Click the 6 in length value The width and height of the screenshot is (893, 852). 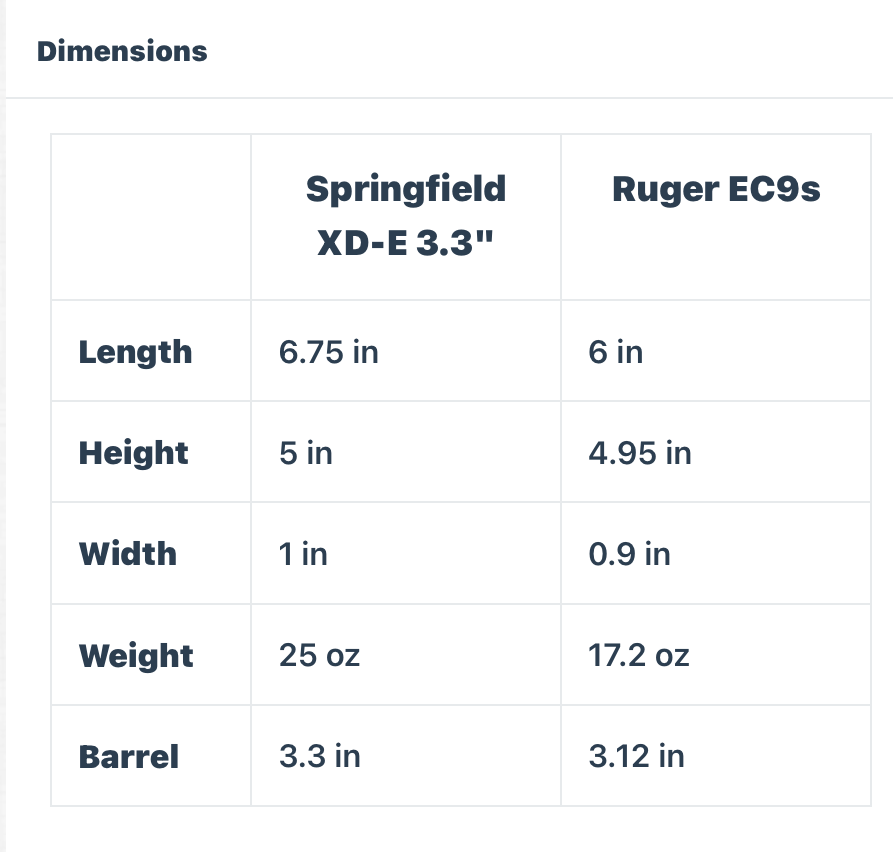coord(616,352)
